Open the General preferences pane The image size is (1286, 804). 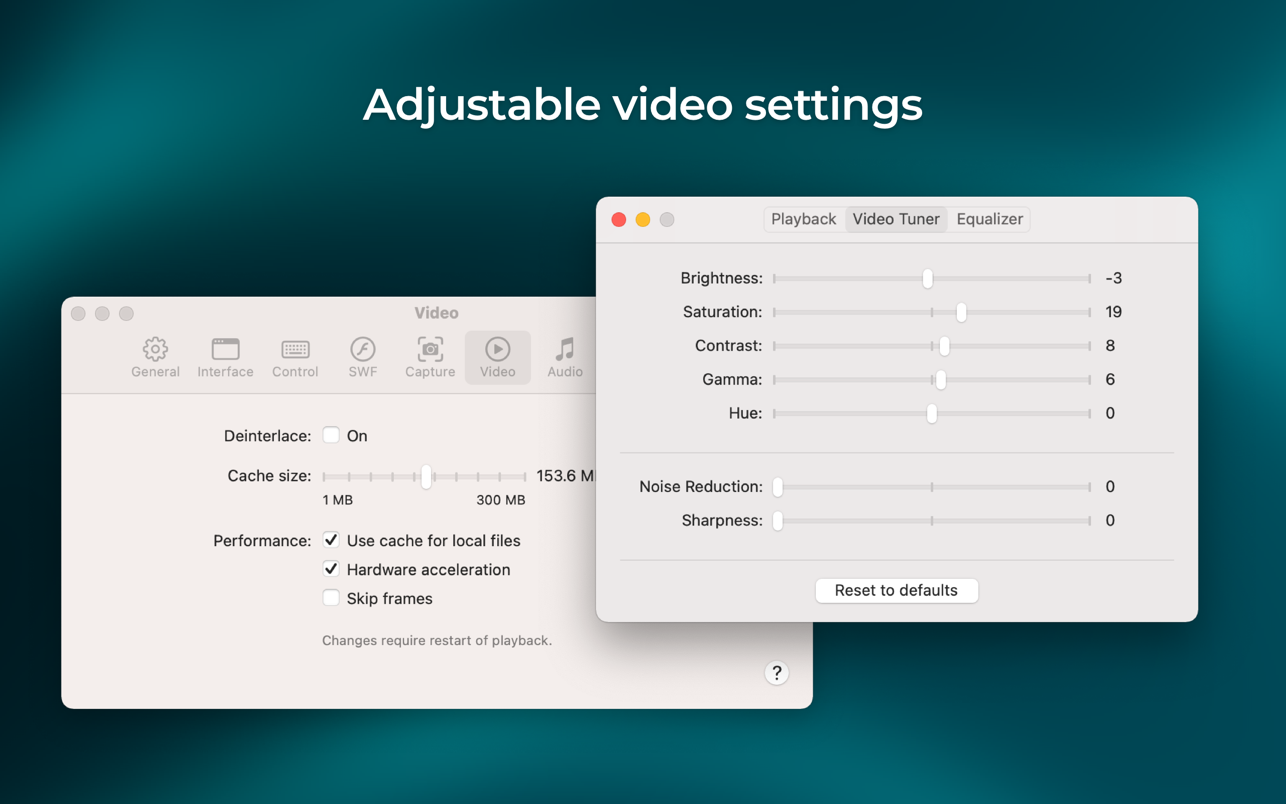[x=155, y=357]
